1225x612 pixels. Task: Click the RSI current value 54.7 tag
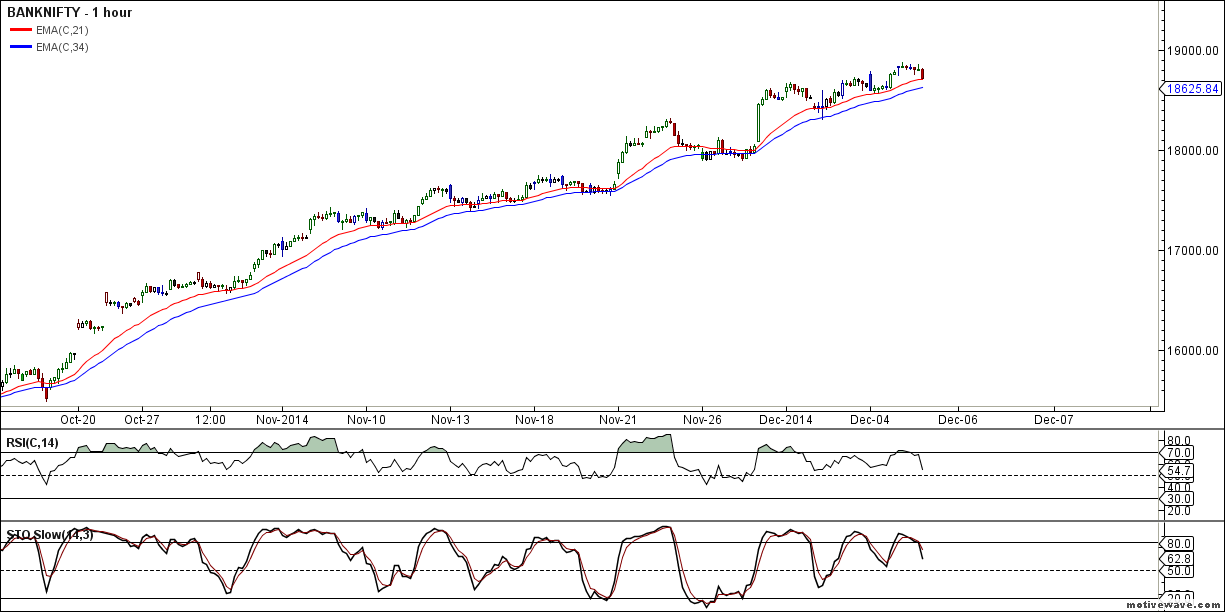coord(1181,471)
